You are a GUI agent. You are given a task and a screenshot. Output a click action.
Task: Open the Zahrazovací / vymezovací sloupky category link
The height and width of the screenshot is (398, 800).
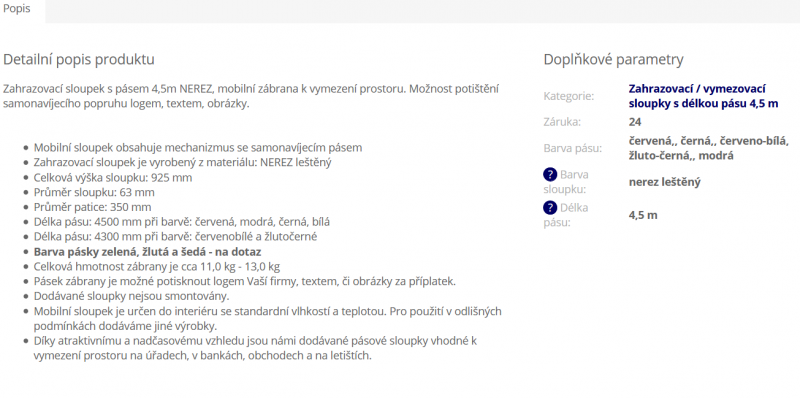coord(704,96)
